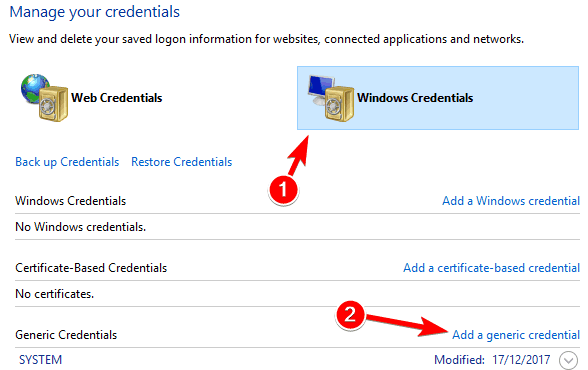Click the No Windows credentials message
588x370 pixels.
click(81, 227)
